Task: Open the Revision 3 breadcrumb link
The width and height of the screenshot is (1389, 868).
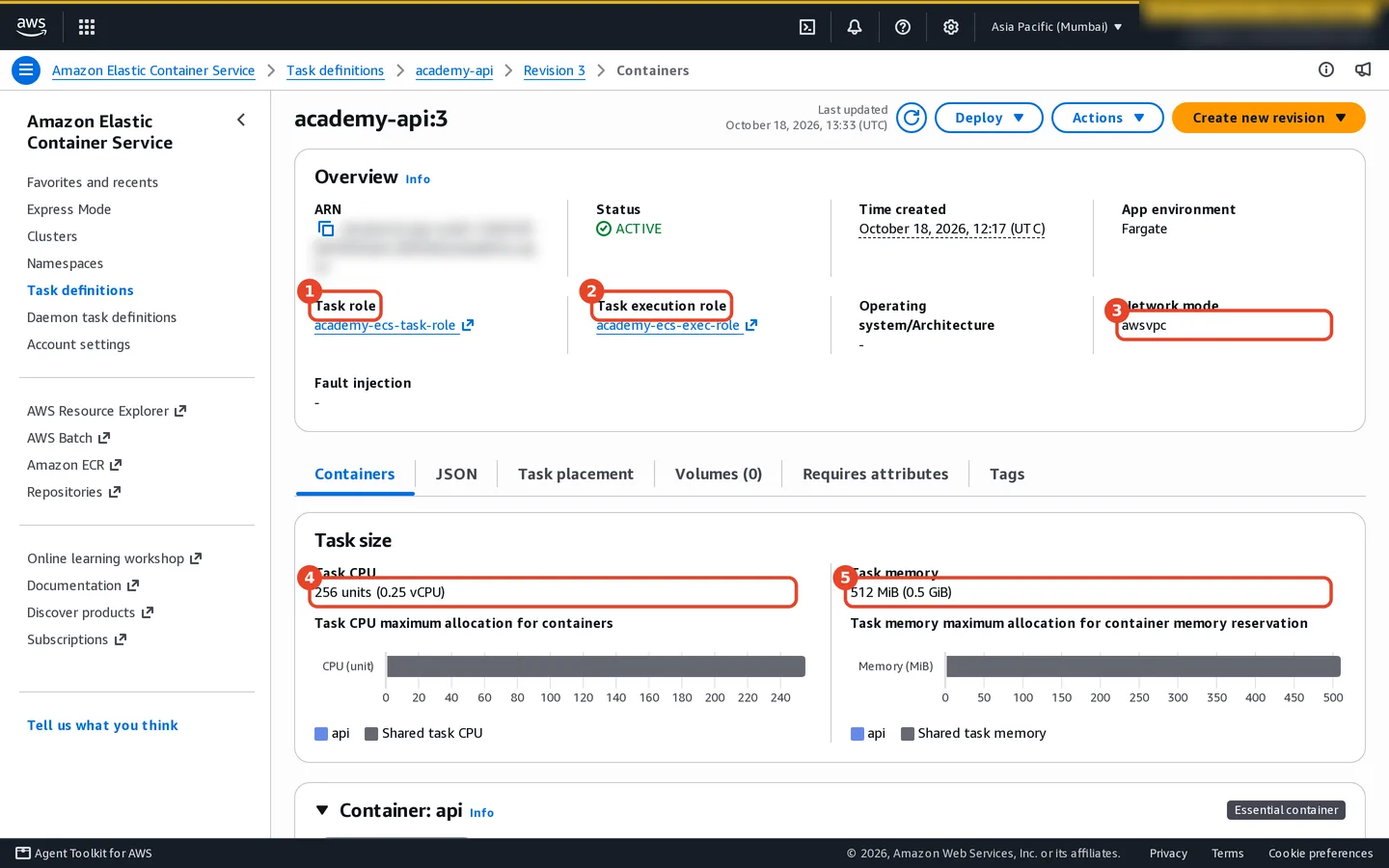Action: point(555,70)
